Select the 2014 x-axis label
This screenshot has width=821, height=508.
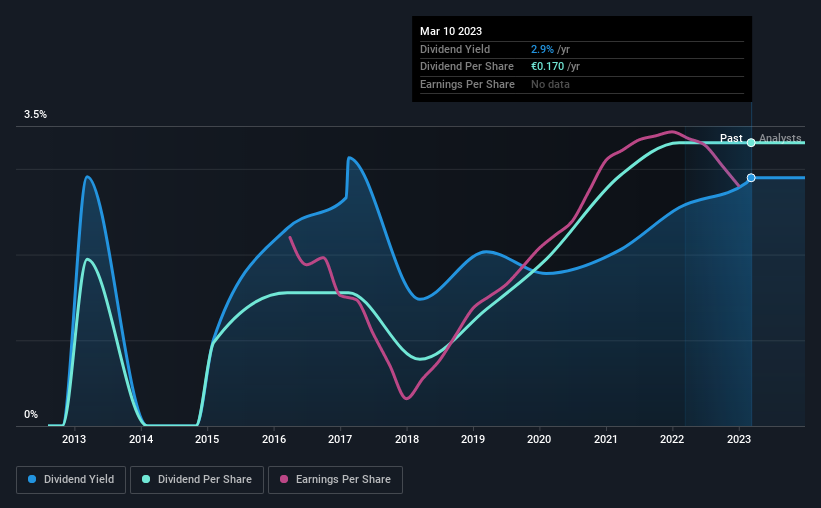click(x=141, y=439)
